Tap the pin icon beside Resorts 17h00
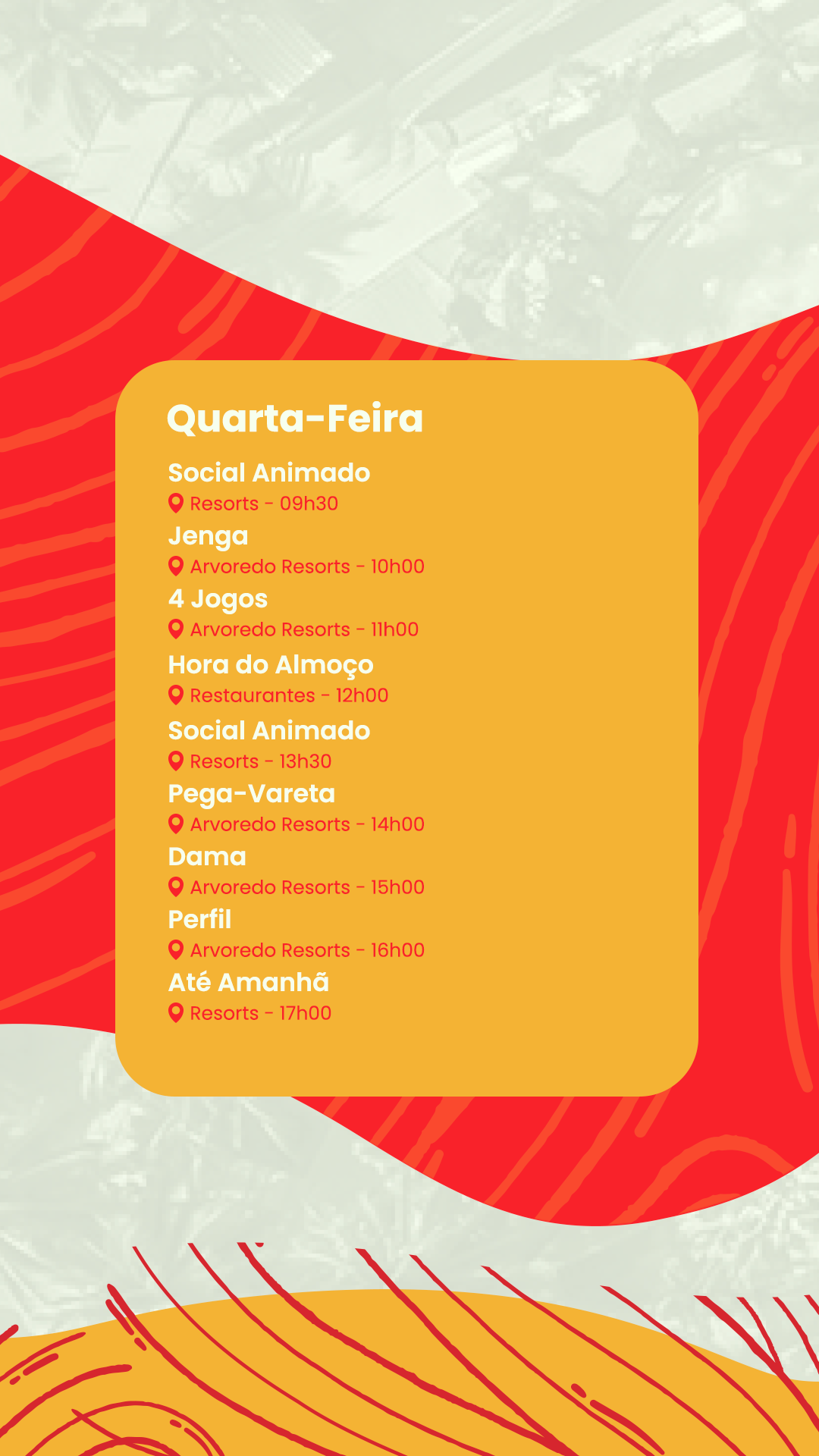The image size is (819, 1456). pos(176,1012)
